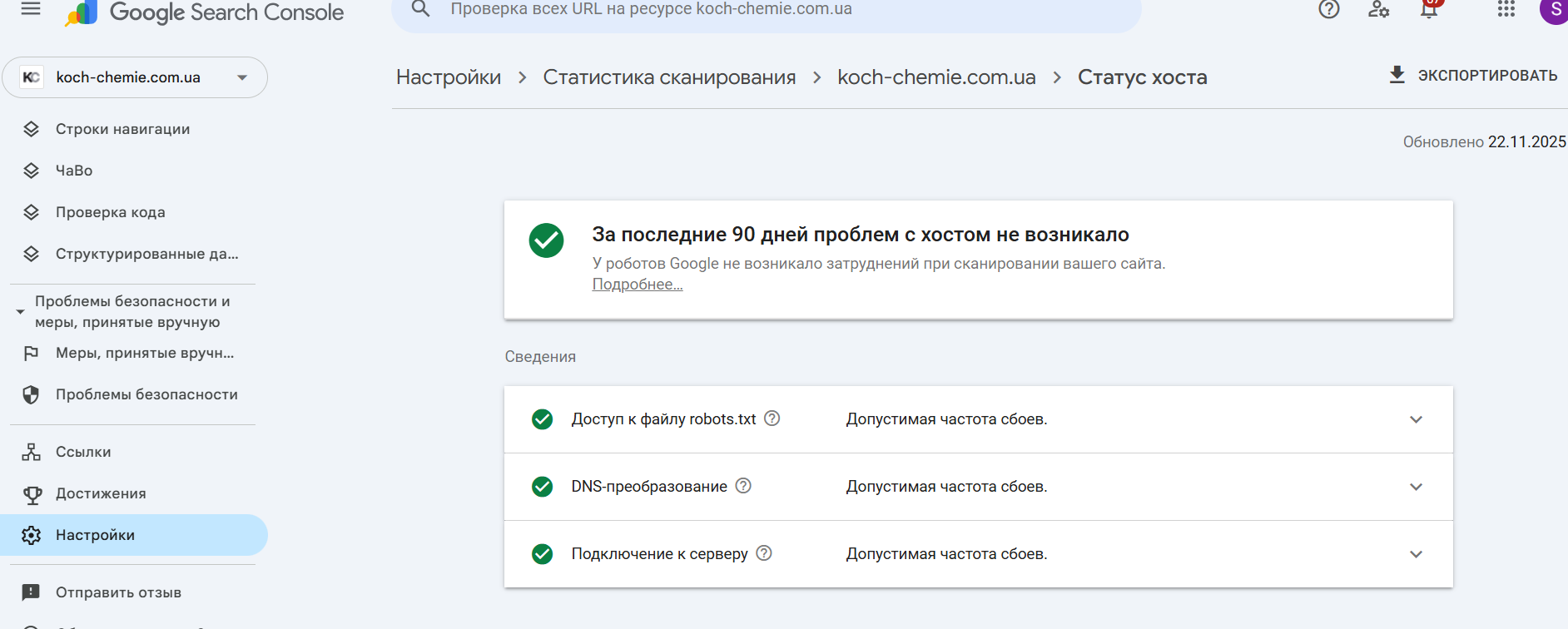Expand the DNS-преобразование details row
This screenshot has height=629, width=1568.
[1416, 487]
